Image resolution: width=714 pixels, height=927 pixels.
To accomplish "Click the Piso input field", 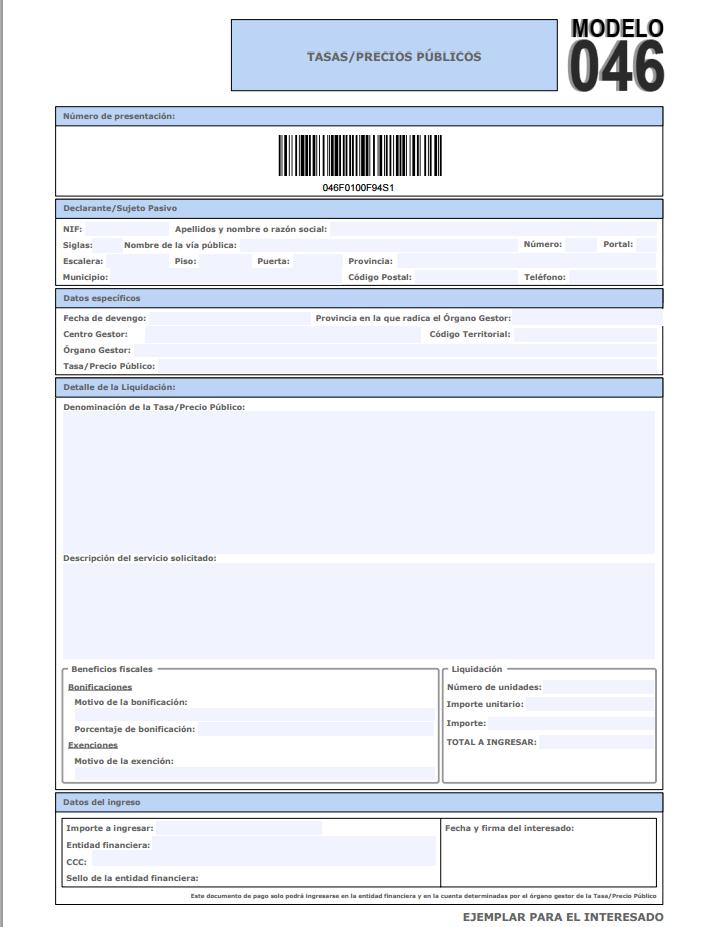I will pos(225,261).
